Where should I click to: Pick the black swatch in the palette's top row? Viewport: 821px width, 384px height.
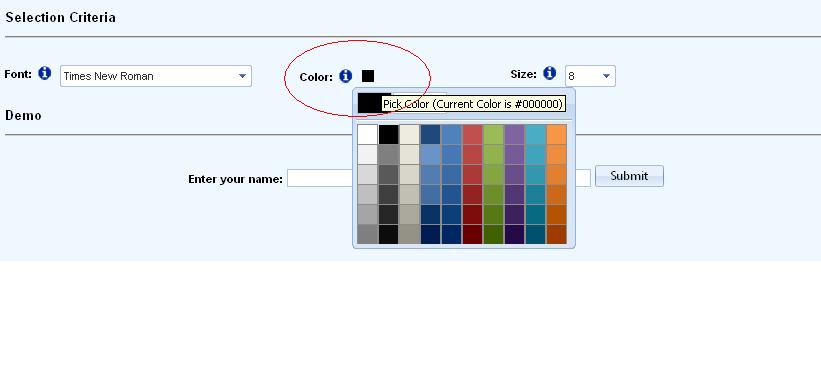[x=389, y=134]
